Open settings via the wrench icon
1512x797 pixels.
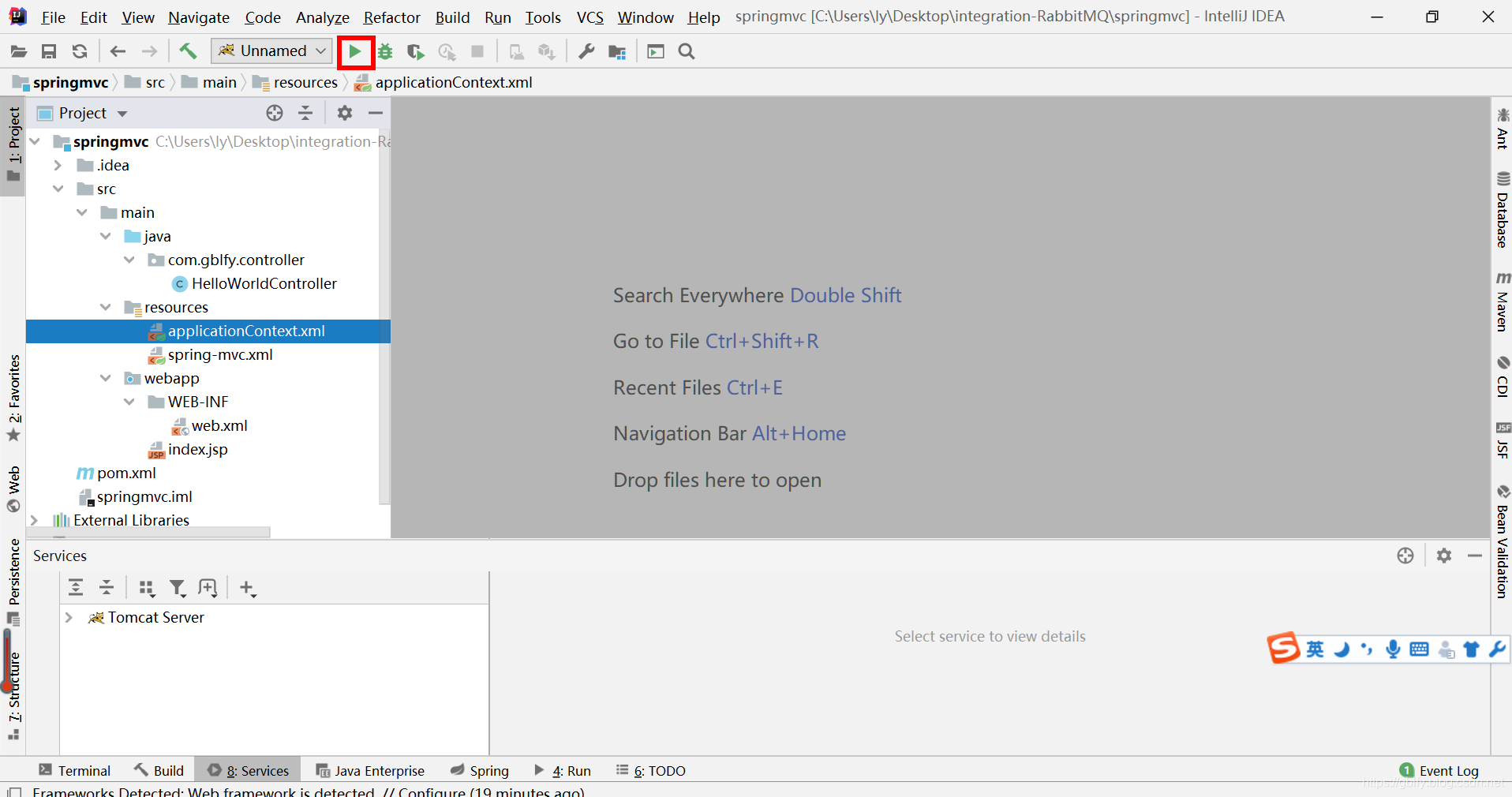[586, 51]
